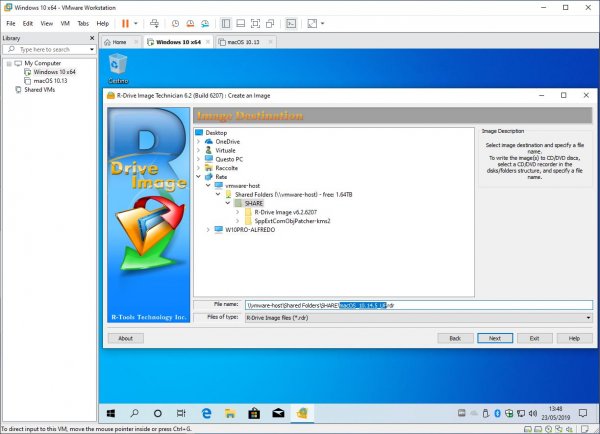
Task: Select Windows 10 x64 in the library
Action: pos(54,72)
